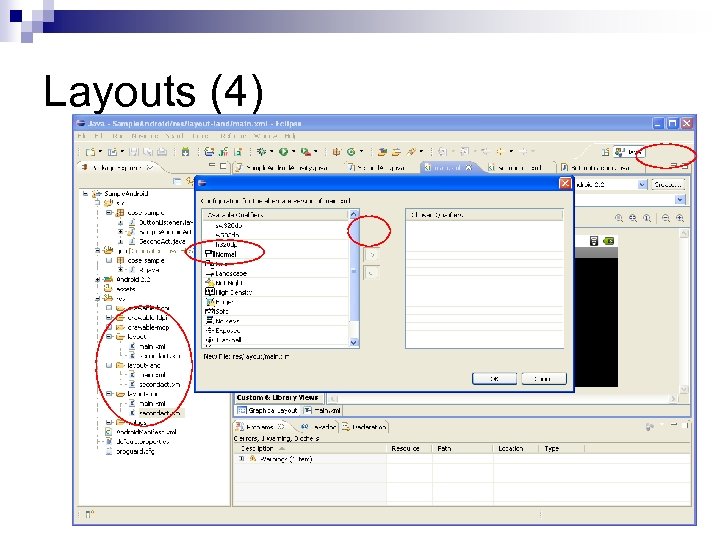Click the scroll-down arrow of the qualifiers list
The width and height of the screenshot is (720, 540).
click(354, 342)
